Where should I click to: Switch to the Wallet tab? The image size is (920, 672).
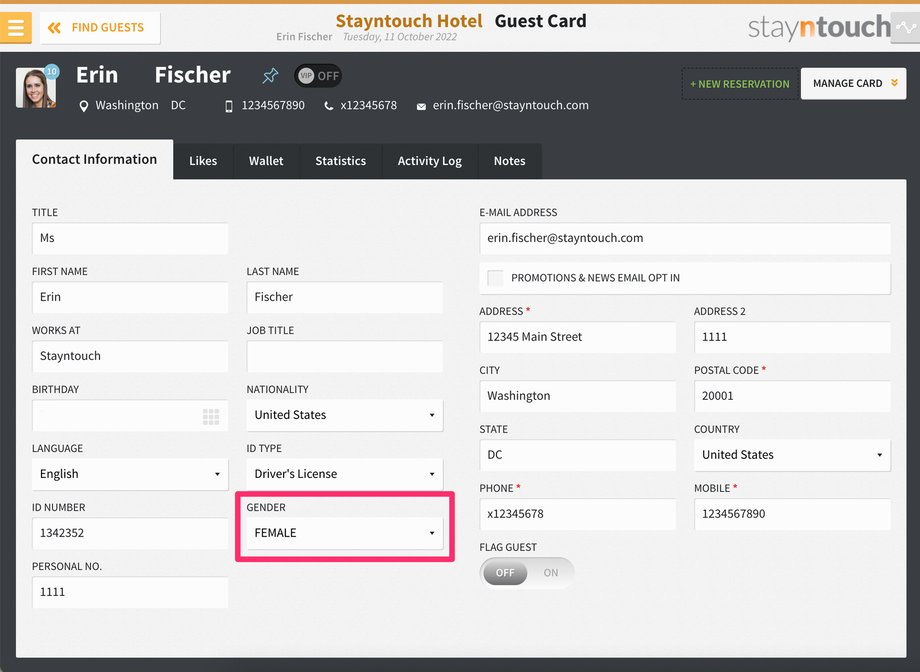point(266,161)
